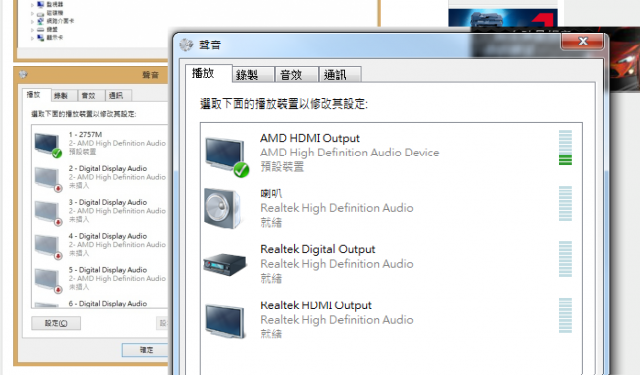Click the 顯示卡 display adapter icon
Screen dimensions: 640x375
[x=40, y=38]
